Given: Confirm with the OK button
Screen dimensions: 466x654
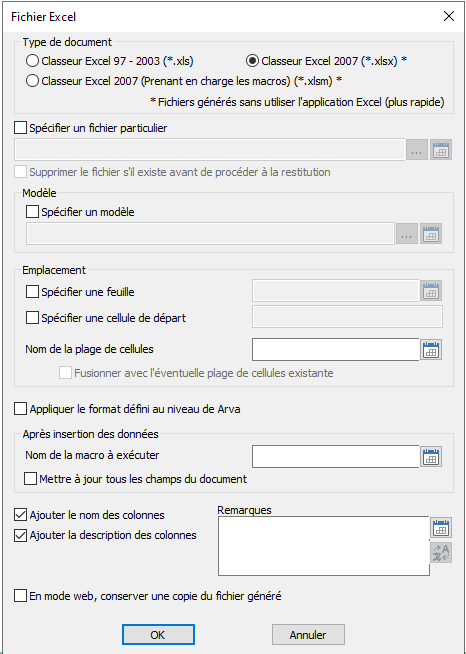Looking at the screenshot, I should tap(158, 634).
